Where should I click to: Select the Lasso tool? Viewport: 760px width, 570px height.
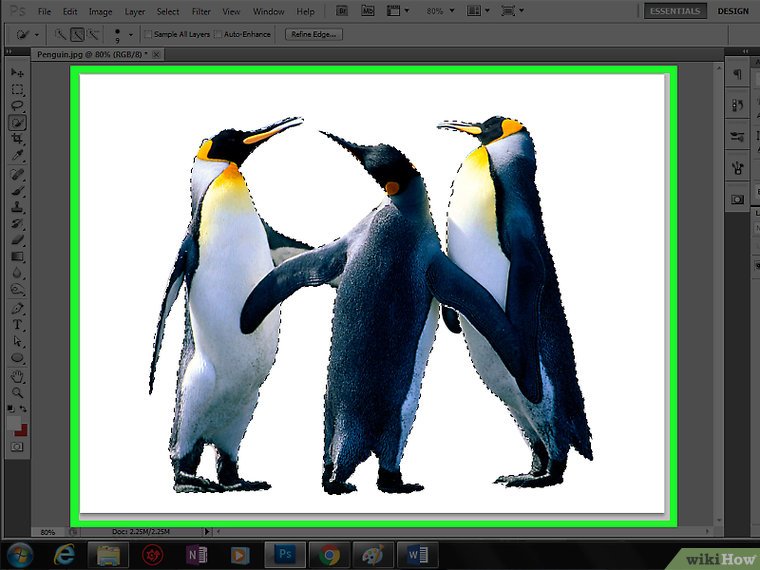point(17,105)
